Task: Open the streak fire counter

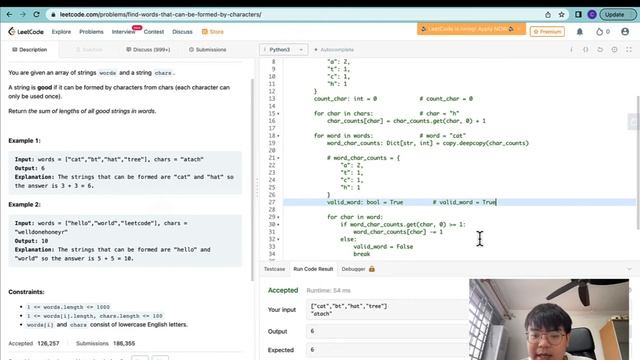Action: pos(602,31)
